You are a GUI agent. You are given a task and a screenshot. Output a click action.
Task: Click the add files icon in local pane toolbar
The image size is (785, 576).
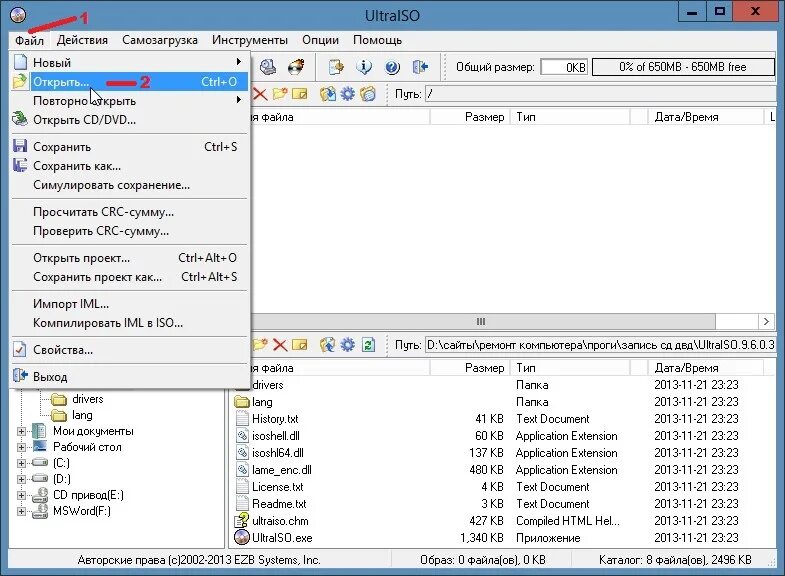(x=327, y=345)
